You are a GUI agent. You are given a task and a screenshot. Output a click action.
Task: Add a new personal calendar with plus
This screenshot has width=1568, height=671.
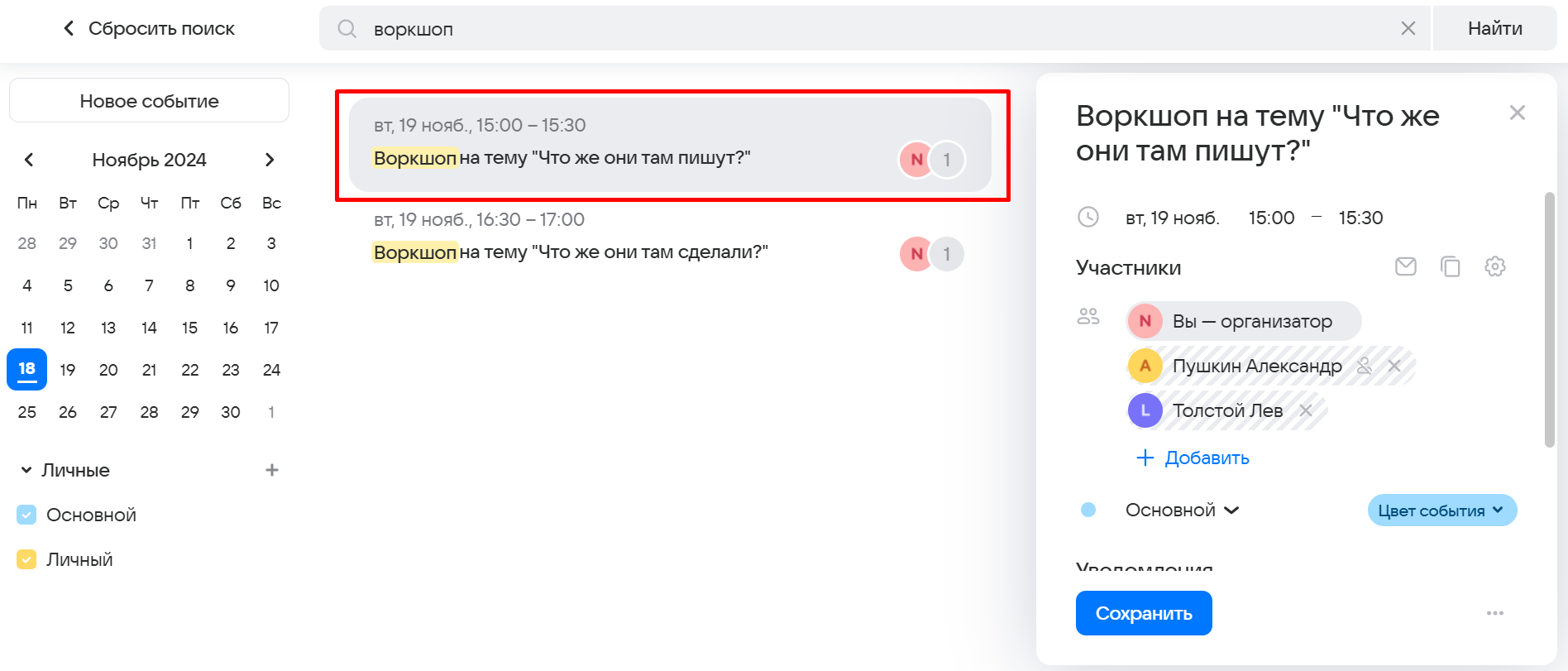[x=271, y=470]
